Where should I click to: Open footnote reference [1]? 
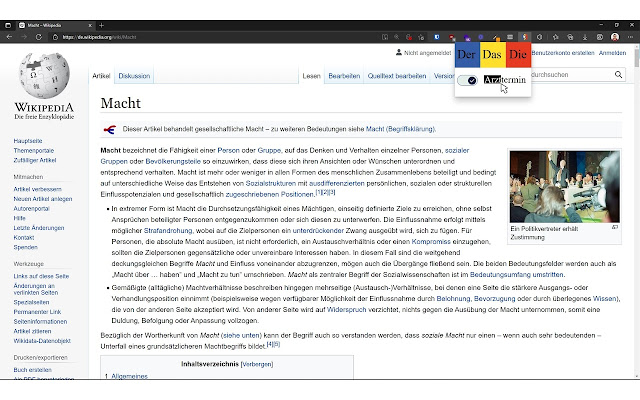319,192
